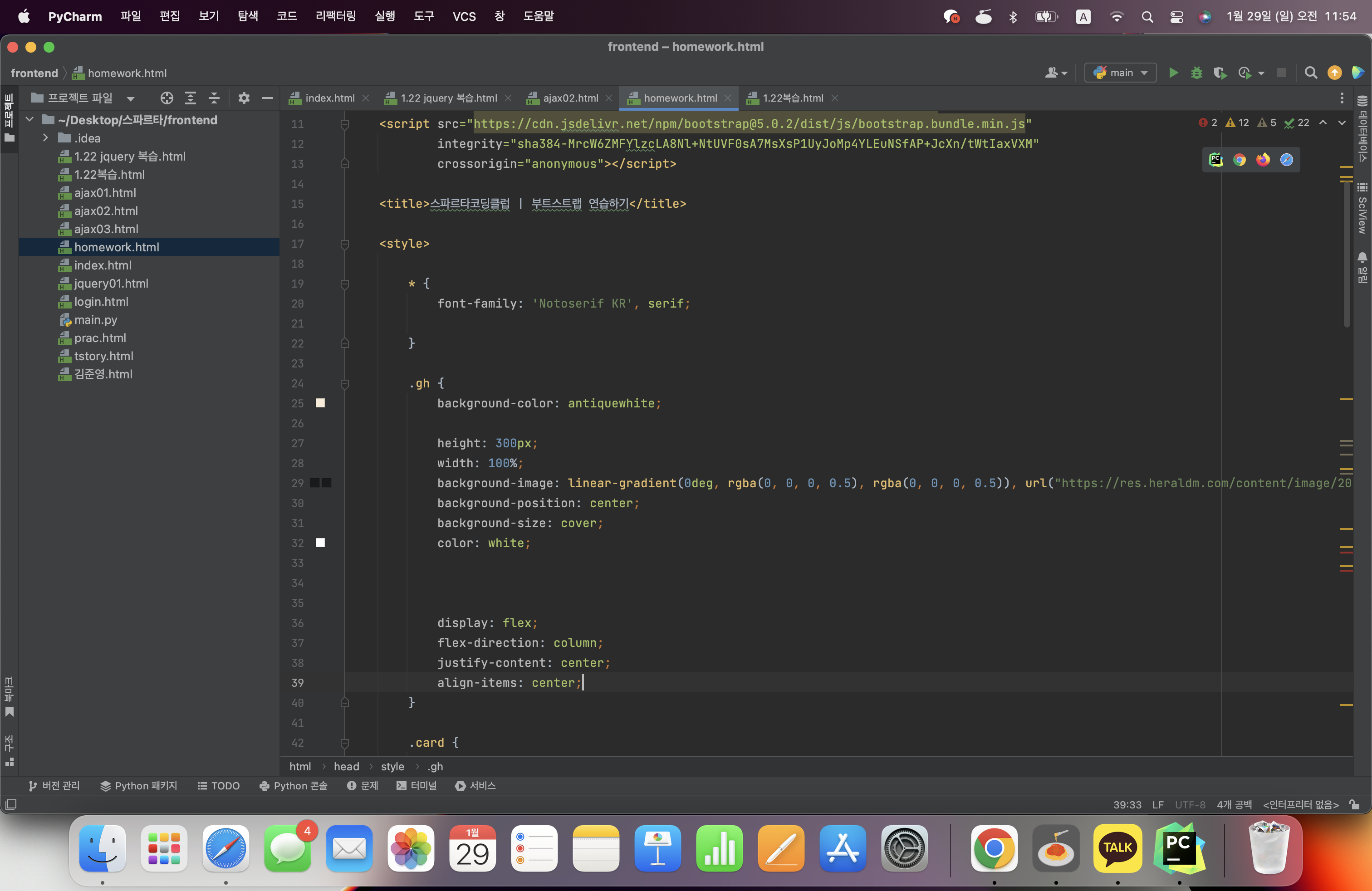Switch to the index.html editor tab
1372x891 pixels.
329,98
